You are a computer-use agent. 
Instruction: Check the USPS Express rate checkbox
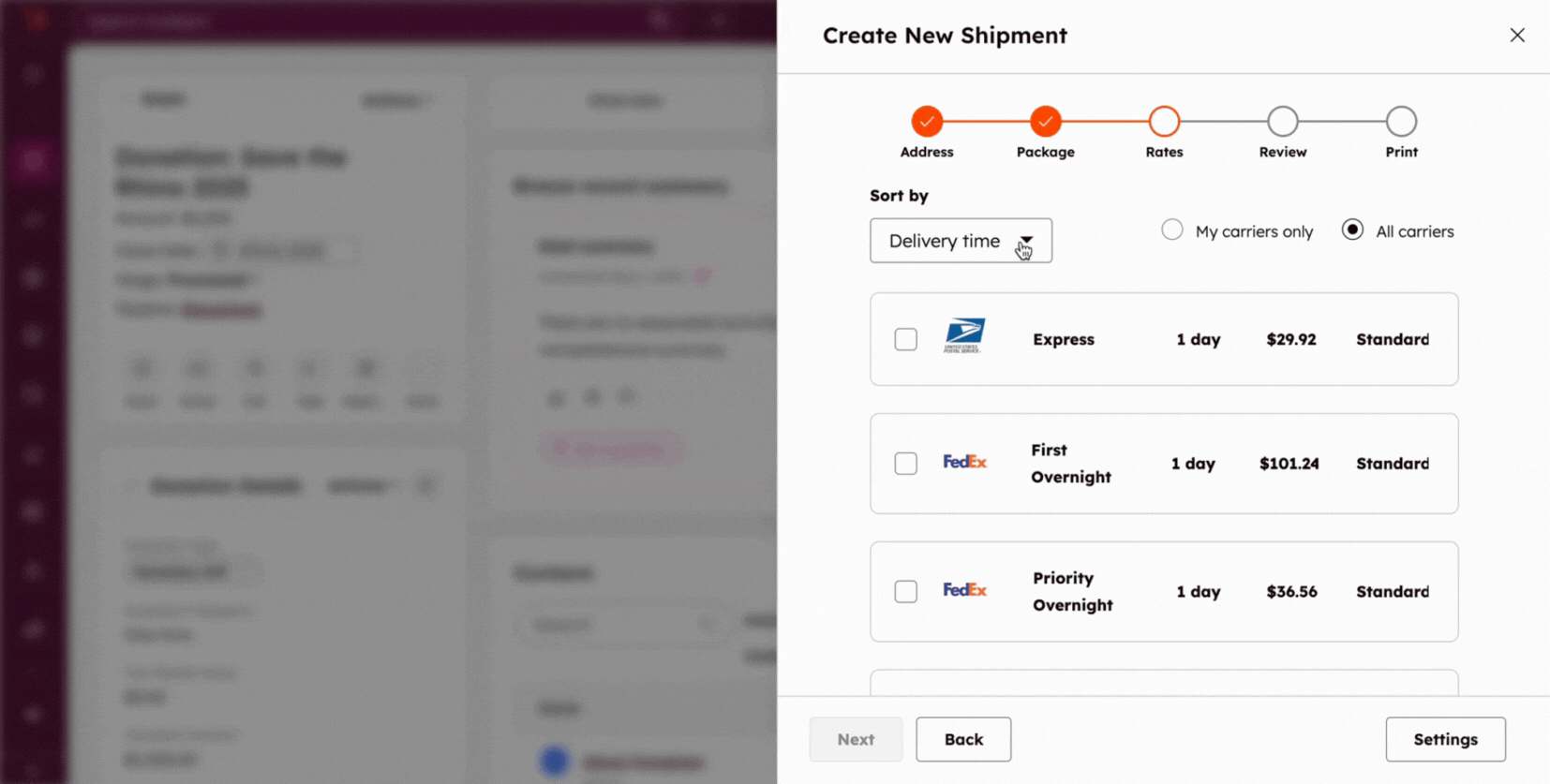coord(905,339)
